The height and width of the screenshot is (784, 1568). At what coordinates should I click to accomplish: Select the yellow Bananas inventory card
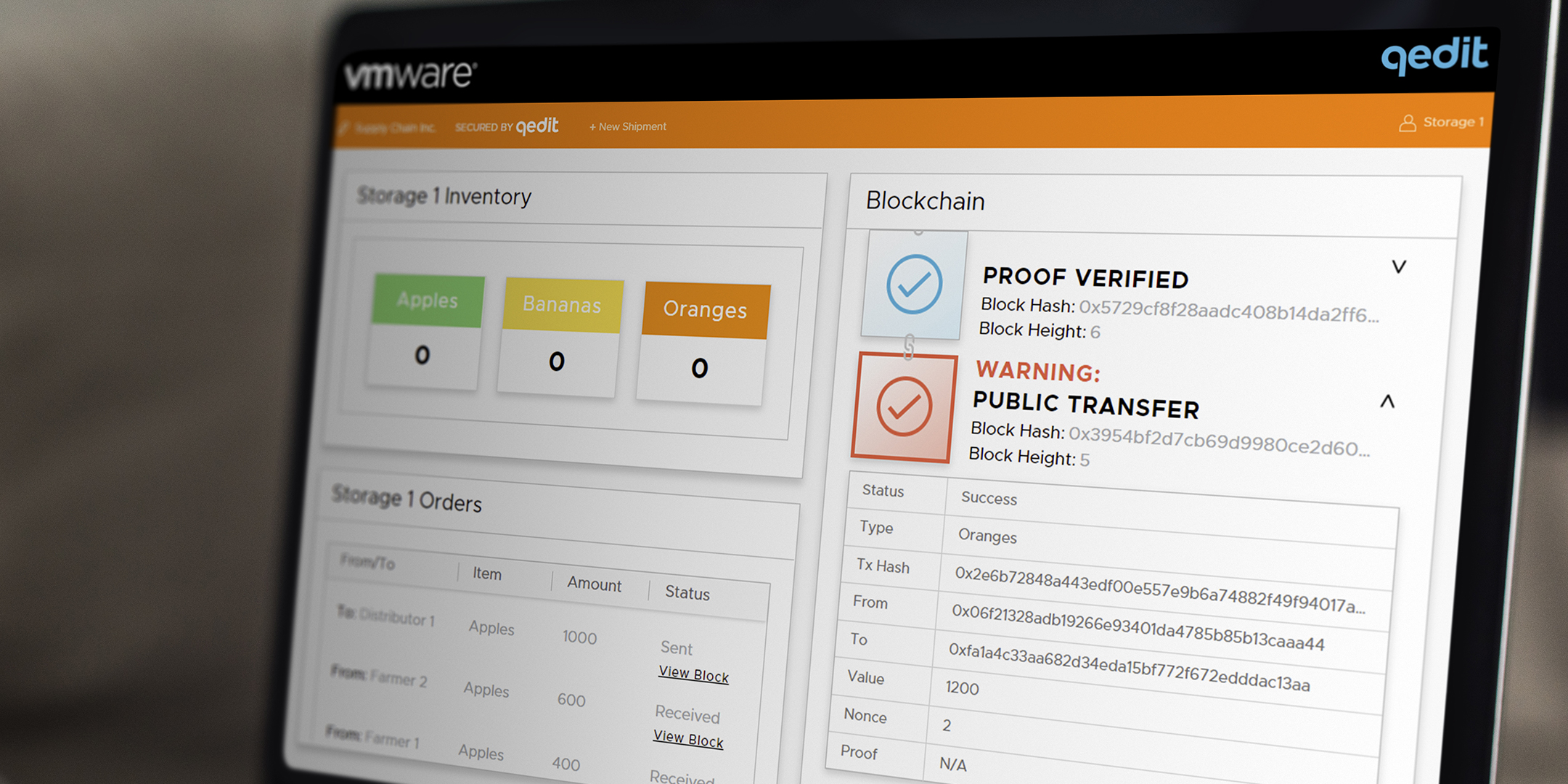tap(560, 337)
